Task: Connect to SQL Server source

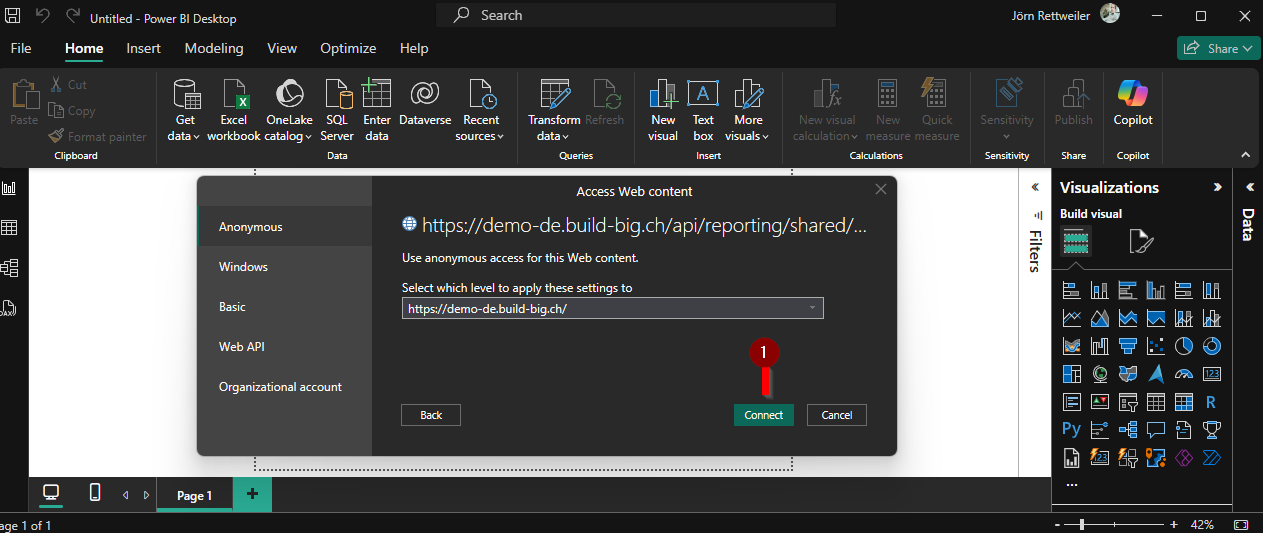Action: (x=338, y=111)
